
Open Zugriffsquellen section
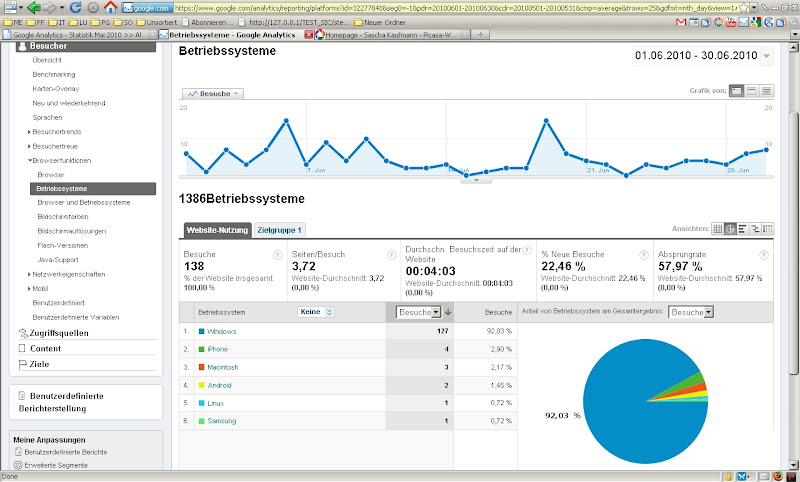(x=59, y=333)
